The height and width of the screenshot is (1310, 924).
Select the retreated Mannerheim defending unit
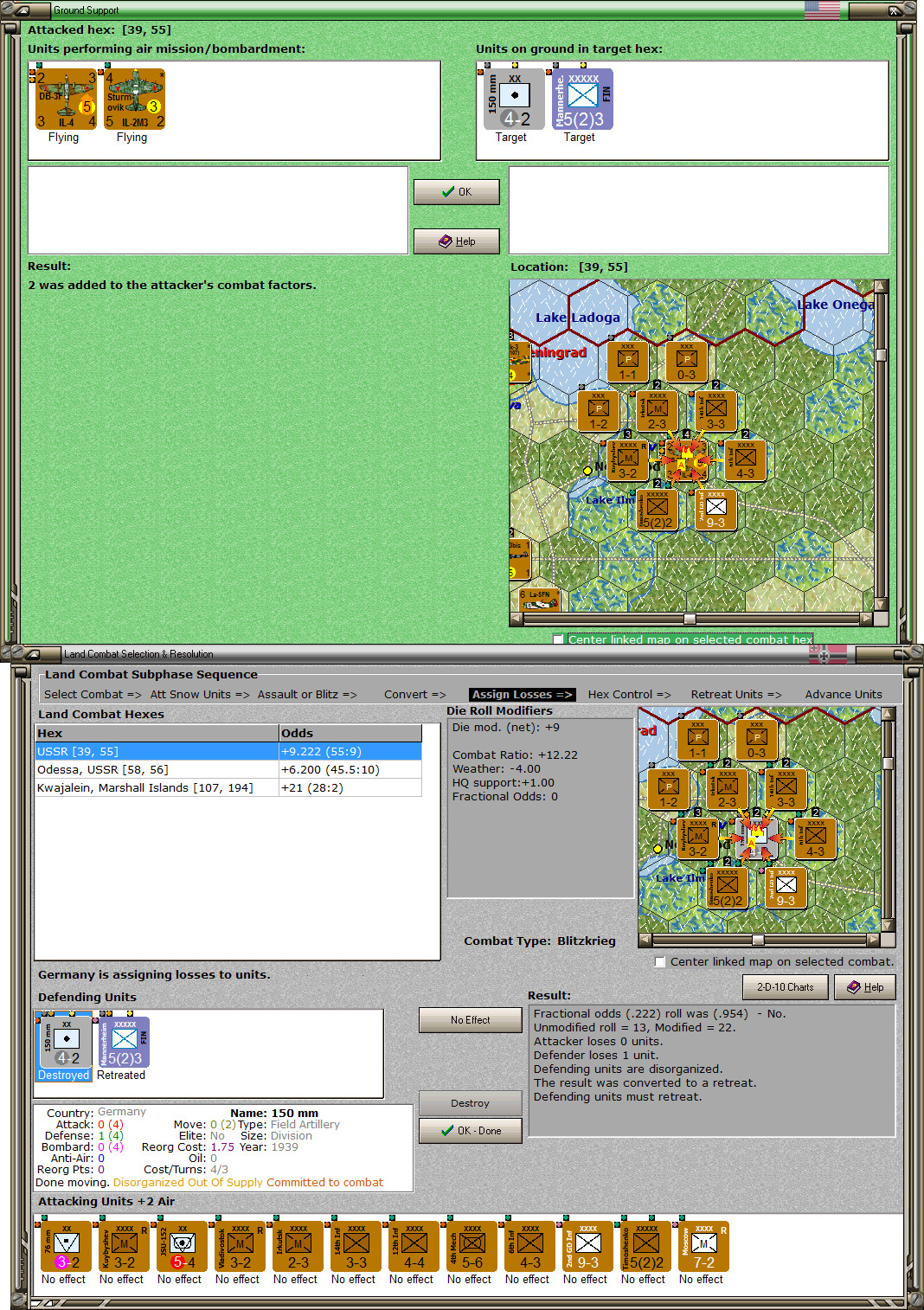tap(123, 1041)
